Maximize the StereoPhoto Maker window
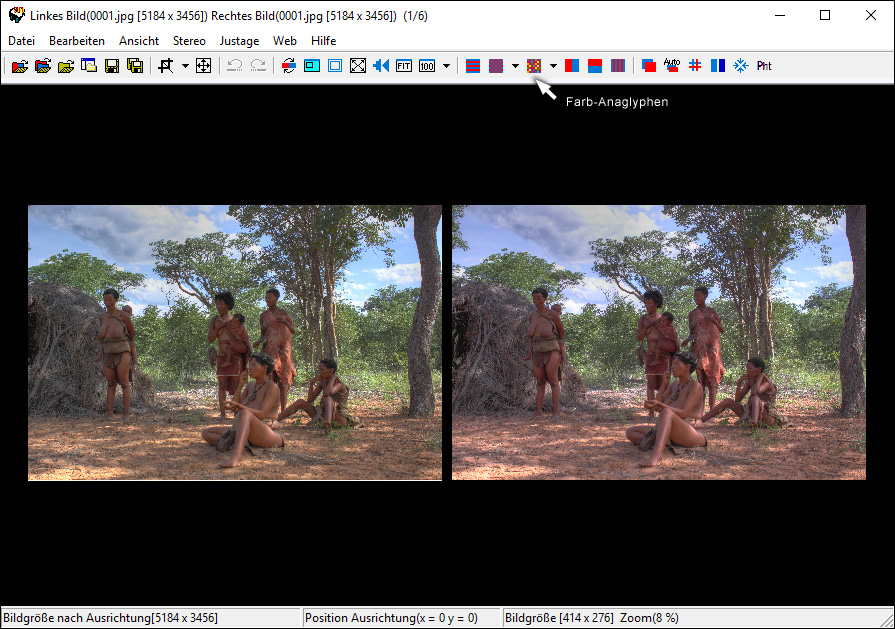 tap(825, 15)
